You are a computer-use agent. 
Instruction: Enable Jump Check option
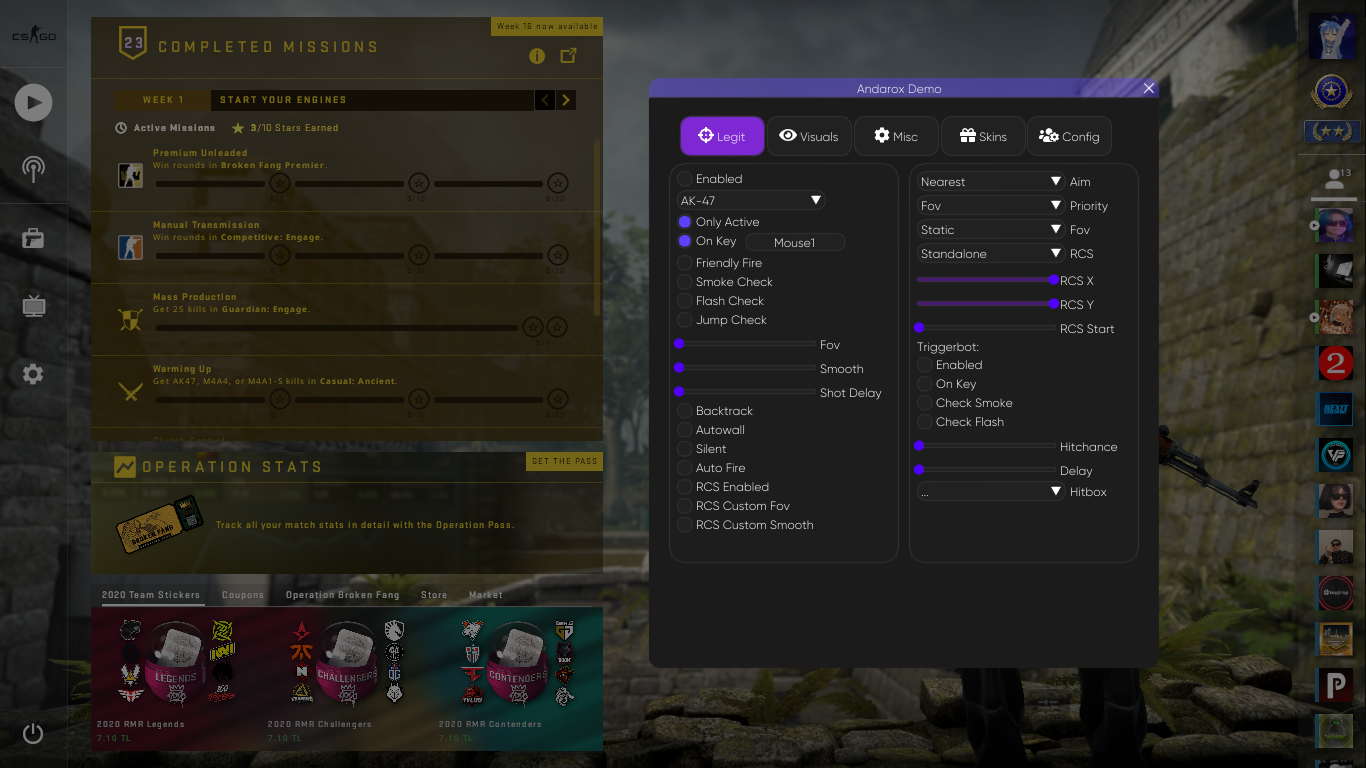tap(685, 320)
